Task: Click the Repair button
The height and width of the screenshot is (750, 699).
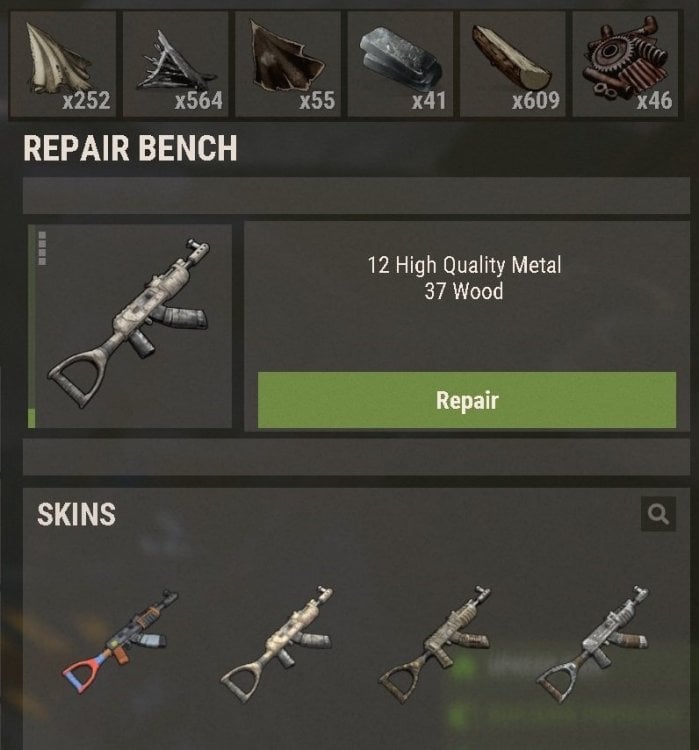Action: pos(467,400)
